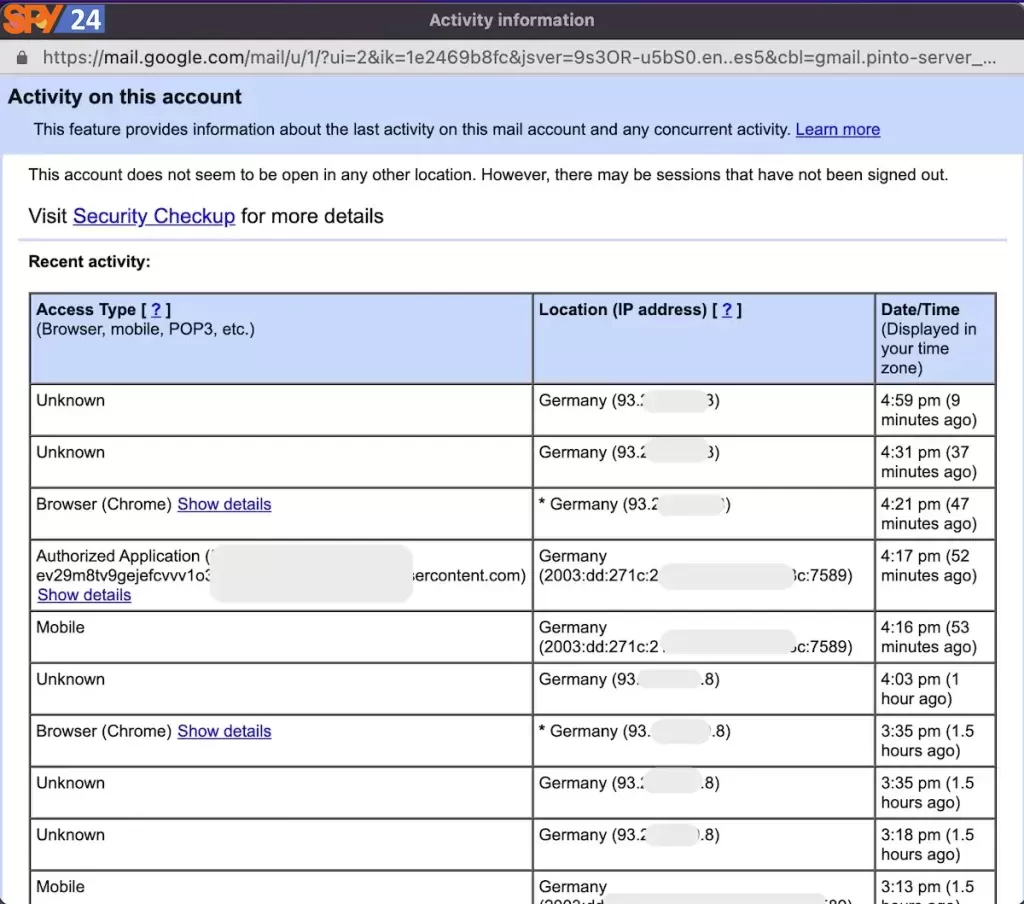Click the Unknown access type in 4:03 pm row
1024x904 pixels.
coord(71,679)
